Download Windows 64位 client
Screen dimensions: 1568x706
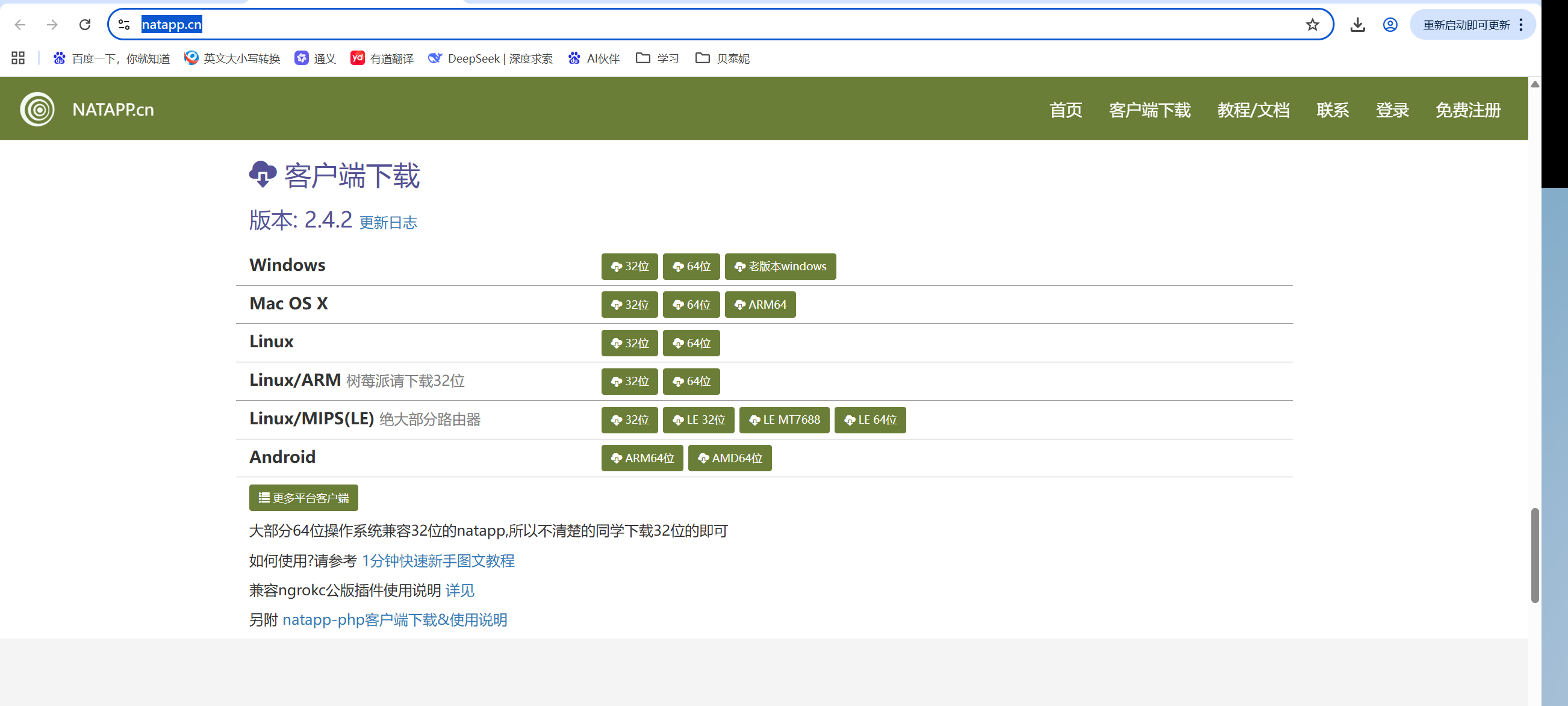click(691, 267)
